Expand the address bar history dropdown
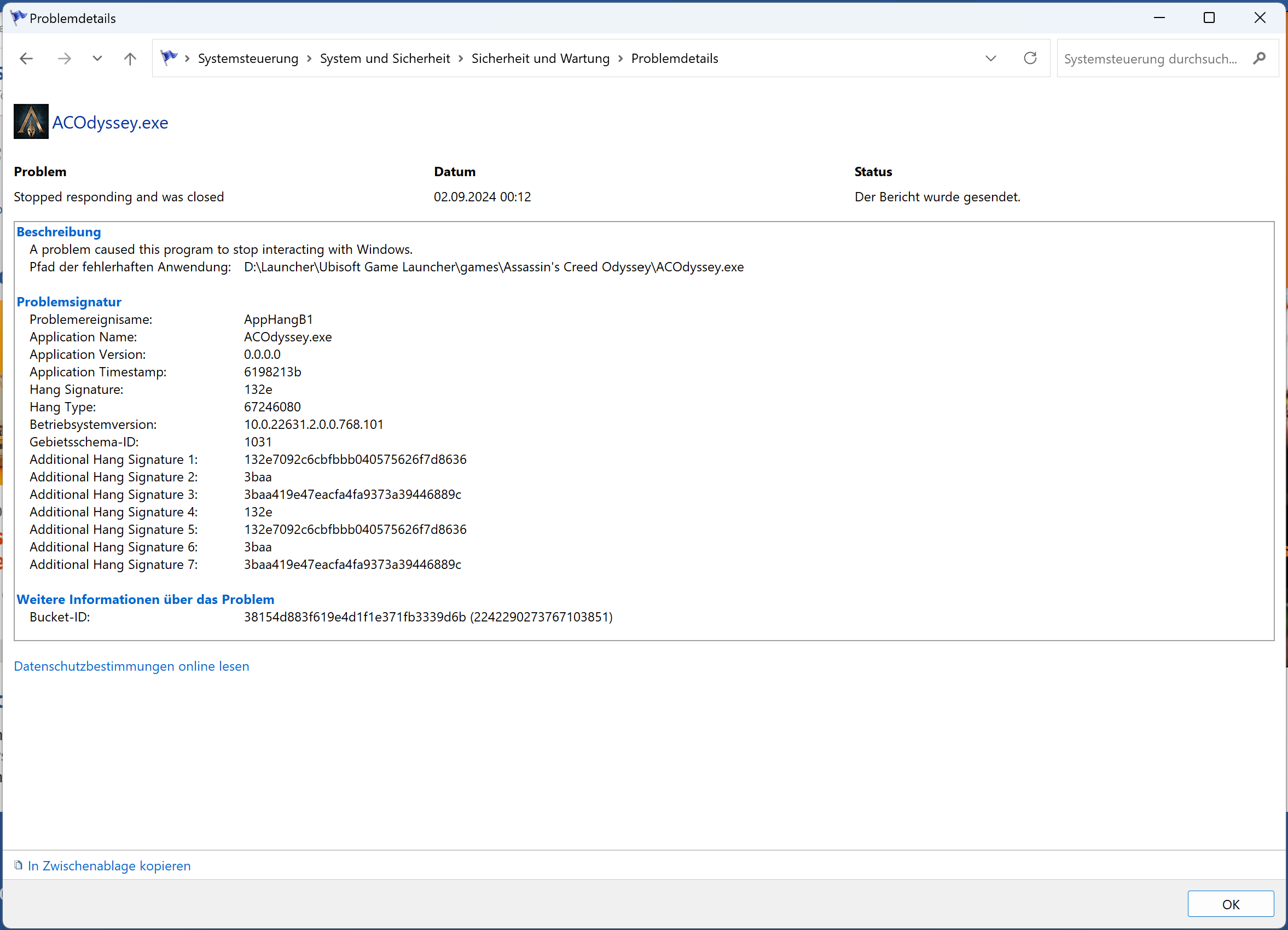The width and height of the screenshot is (1288, 930). tap(990, 59)
